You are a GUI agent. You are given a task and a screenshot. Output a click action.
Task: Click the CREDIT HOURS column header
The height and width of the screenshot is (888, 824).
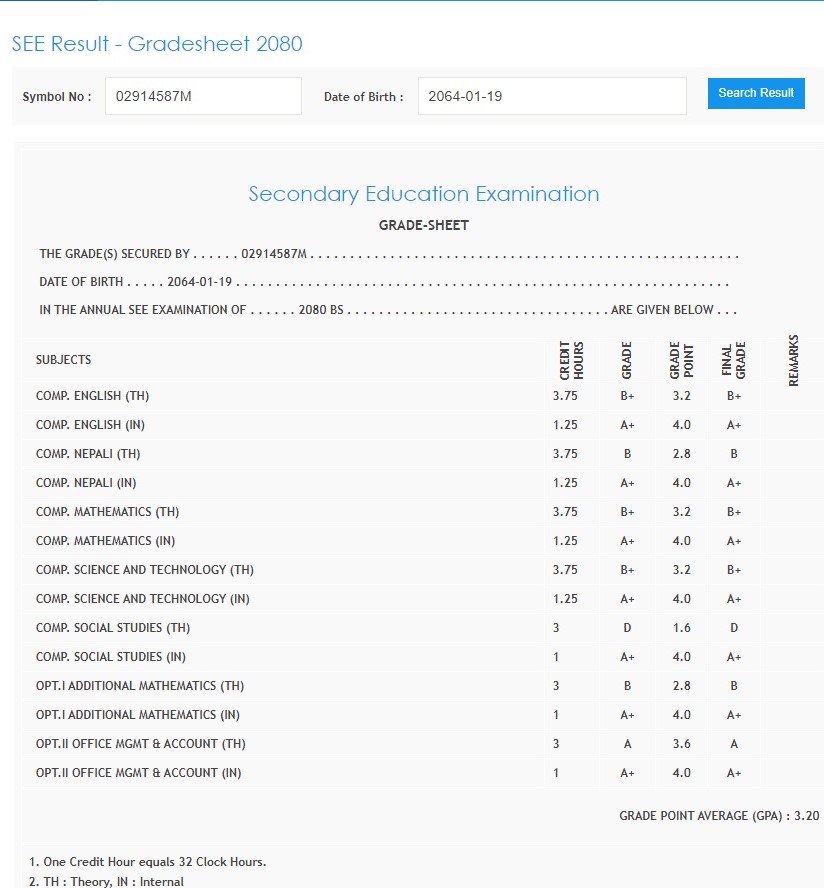[571, 360]
